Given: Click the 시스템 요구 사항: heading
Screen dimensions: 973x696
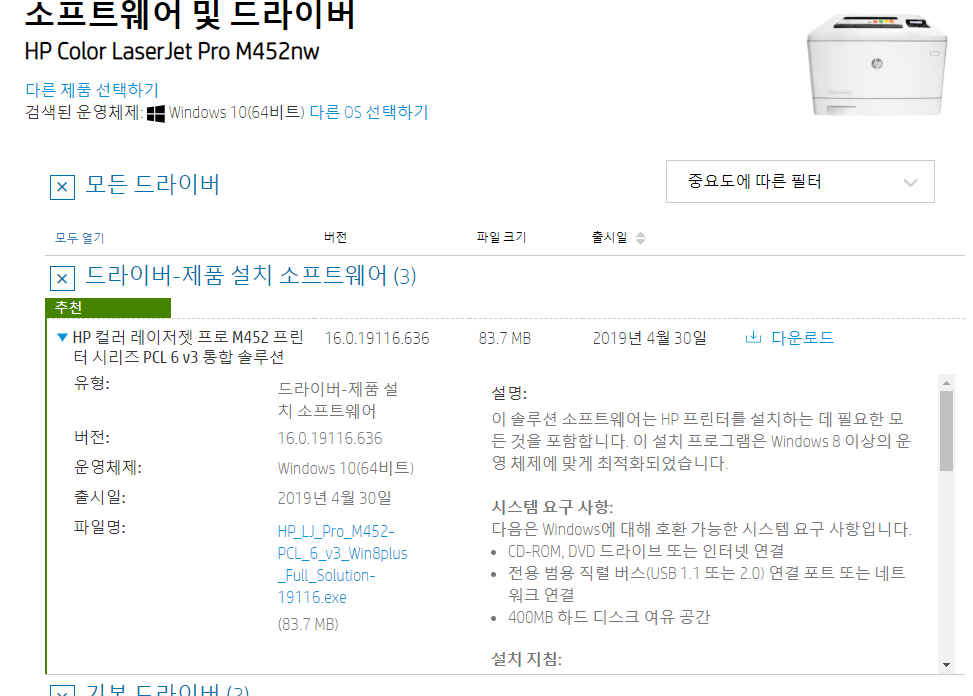Looking at the screenshot, I should (x=552, y=507).
